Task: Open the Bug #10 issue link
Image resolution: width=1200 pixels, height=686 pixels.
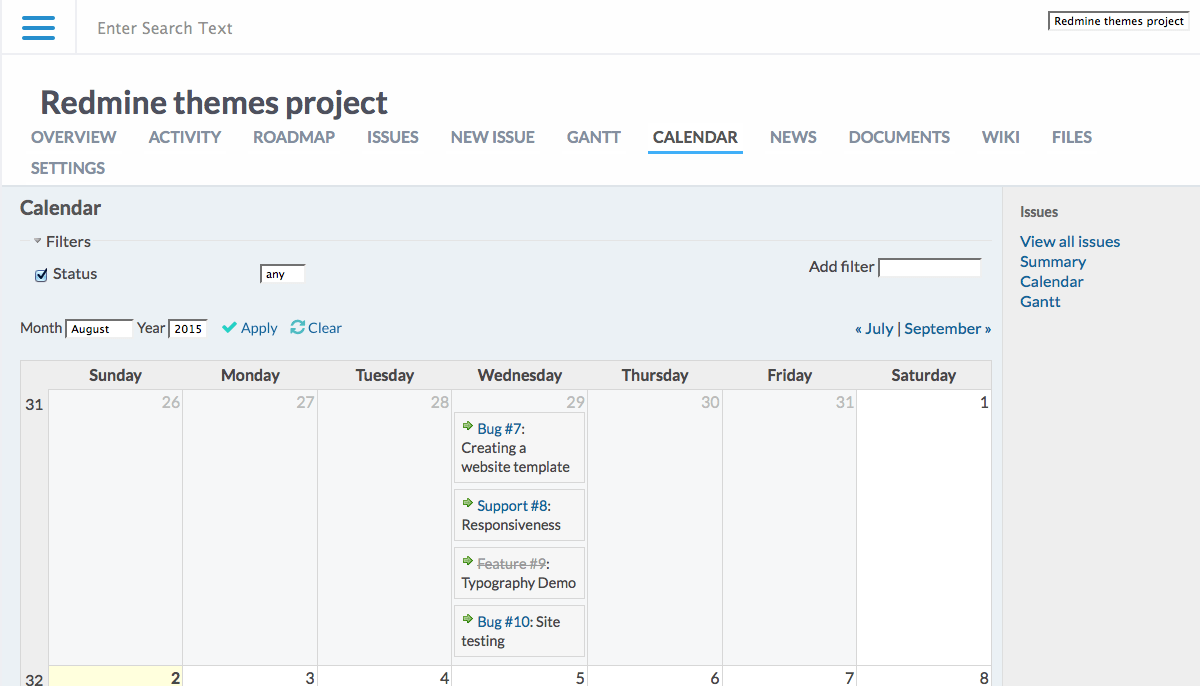Action: 503,622
